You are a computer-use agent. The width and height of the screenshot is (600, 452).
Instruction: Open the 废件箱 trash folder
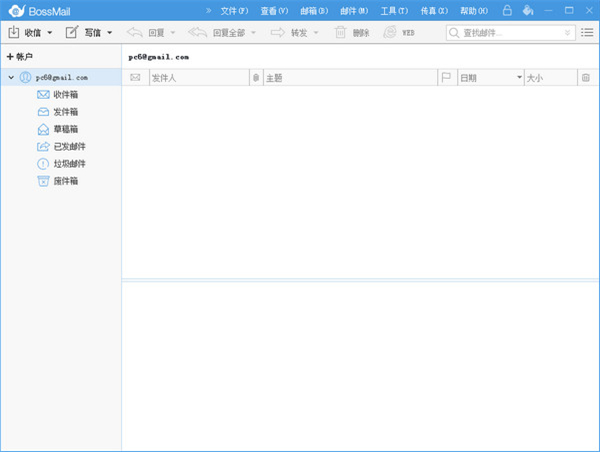point(66,181)
